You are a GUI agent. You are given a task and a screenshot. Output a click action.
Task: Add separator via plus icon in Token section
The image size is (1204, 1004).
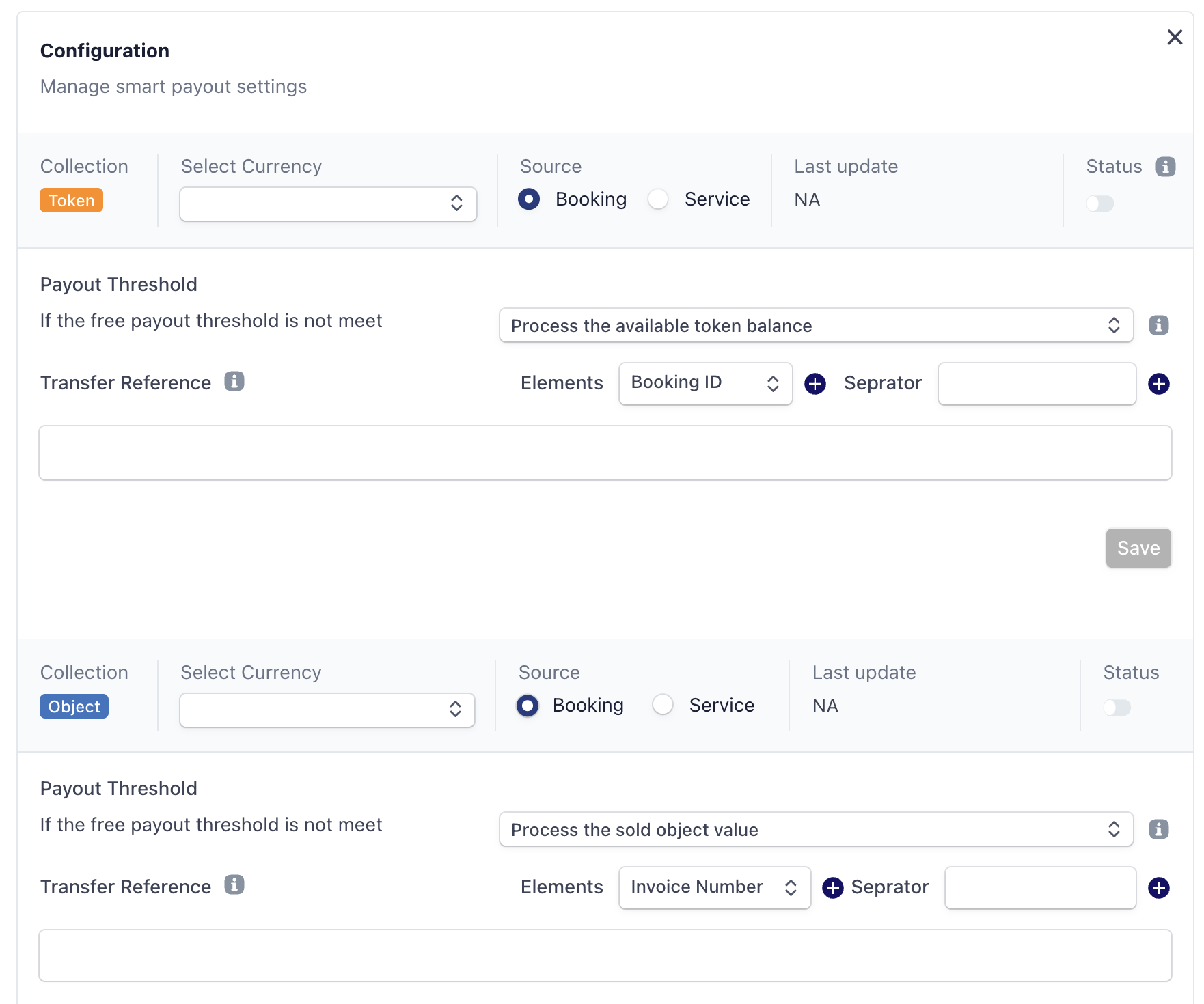[x=1158, y=384]
